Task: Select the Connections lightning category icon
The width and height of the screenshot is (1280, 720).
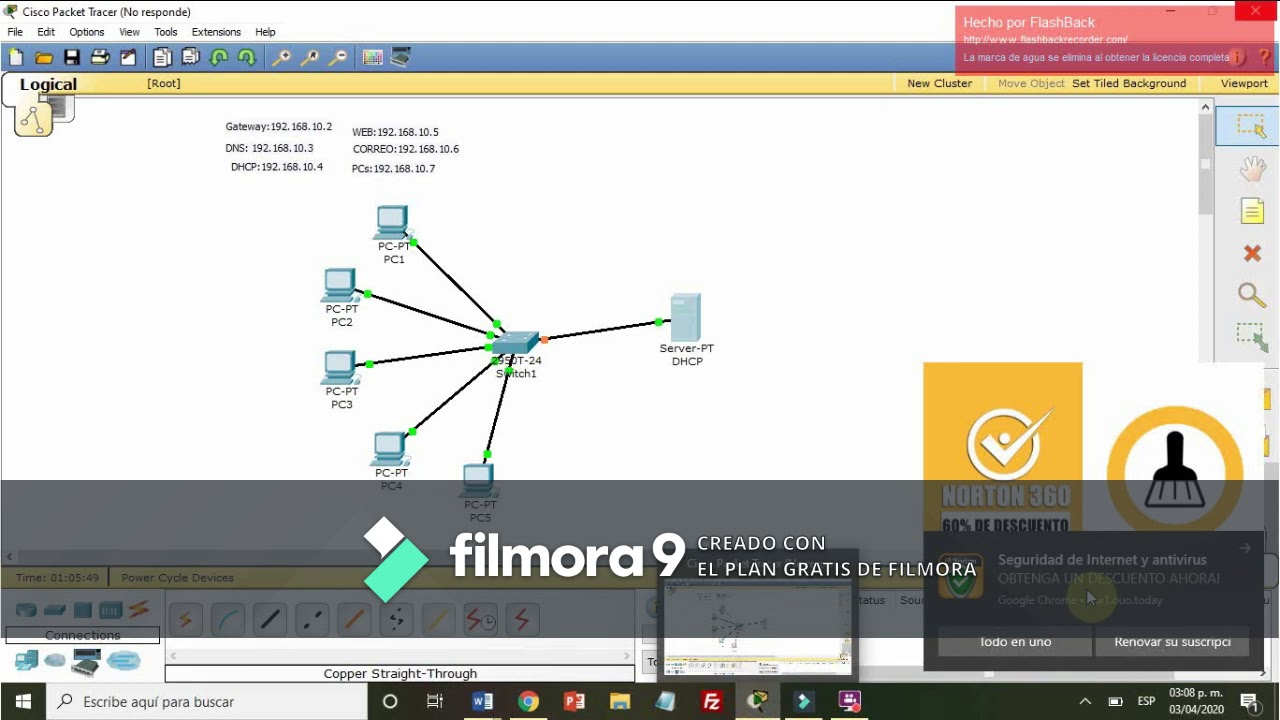Action: [x=139, y=609]
